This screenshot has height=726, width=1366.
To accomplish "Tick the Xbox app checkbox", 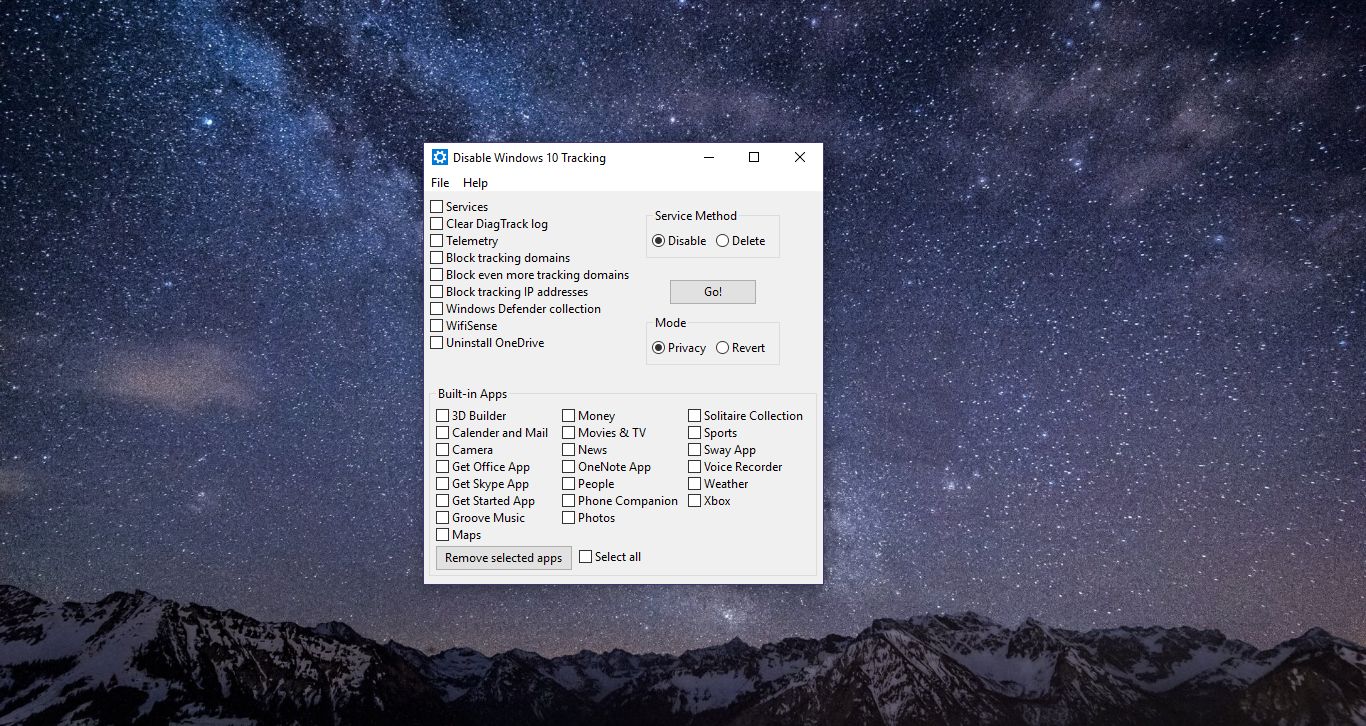I will 695,501.
